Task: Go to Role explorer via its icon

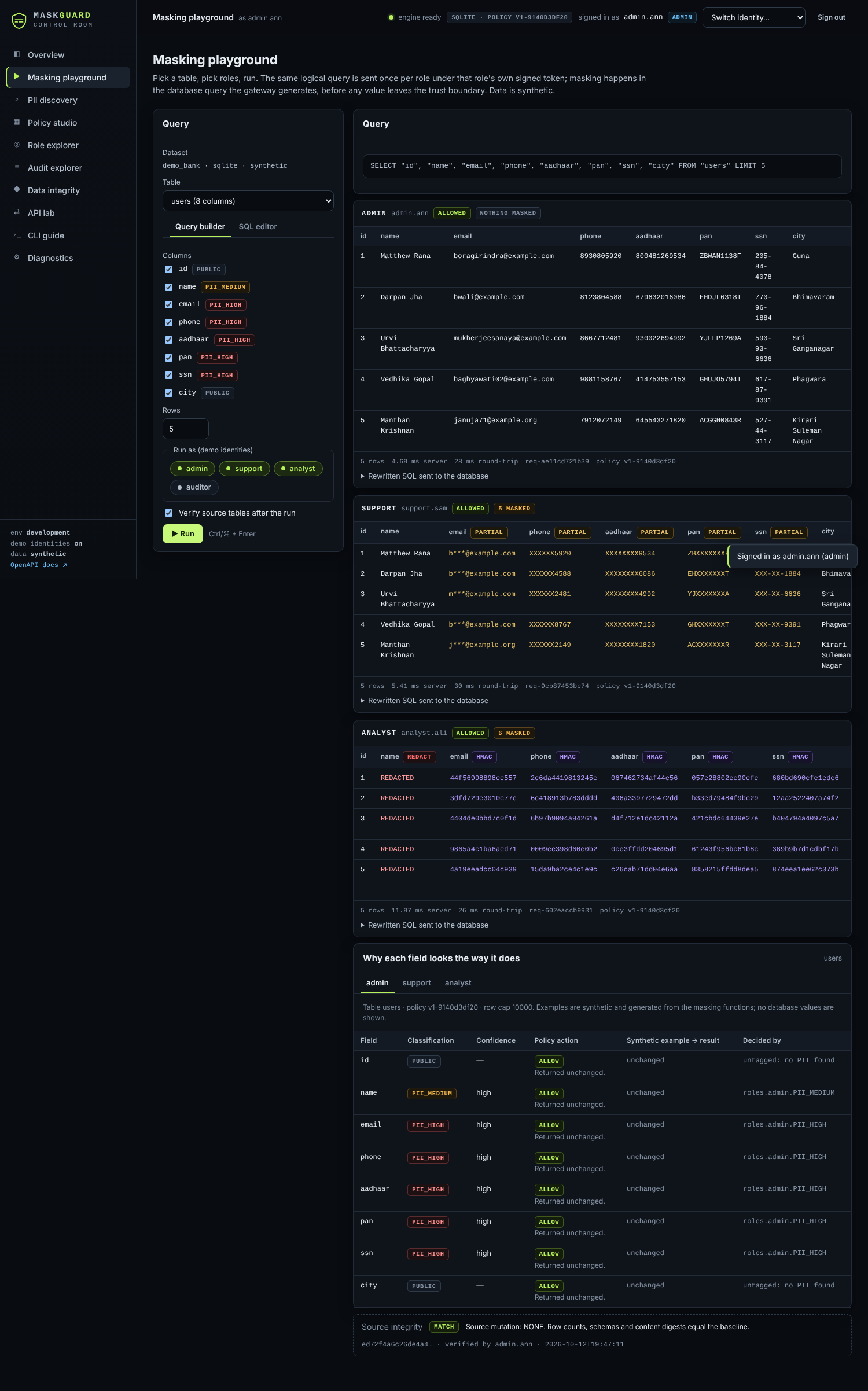Action: (x=17, y=145)
